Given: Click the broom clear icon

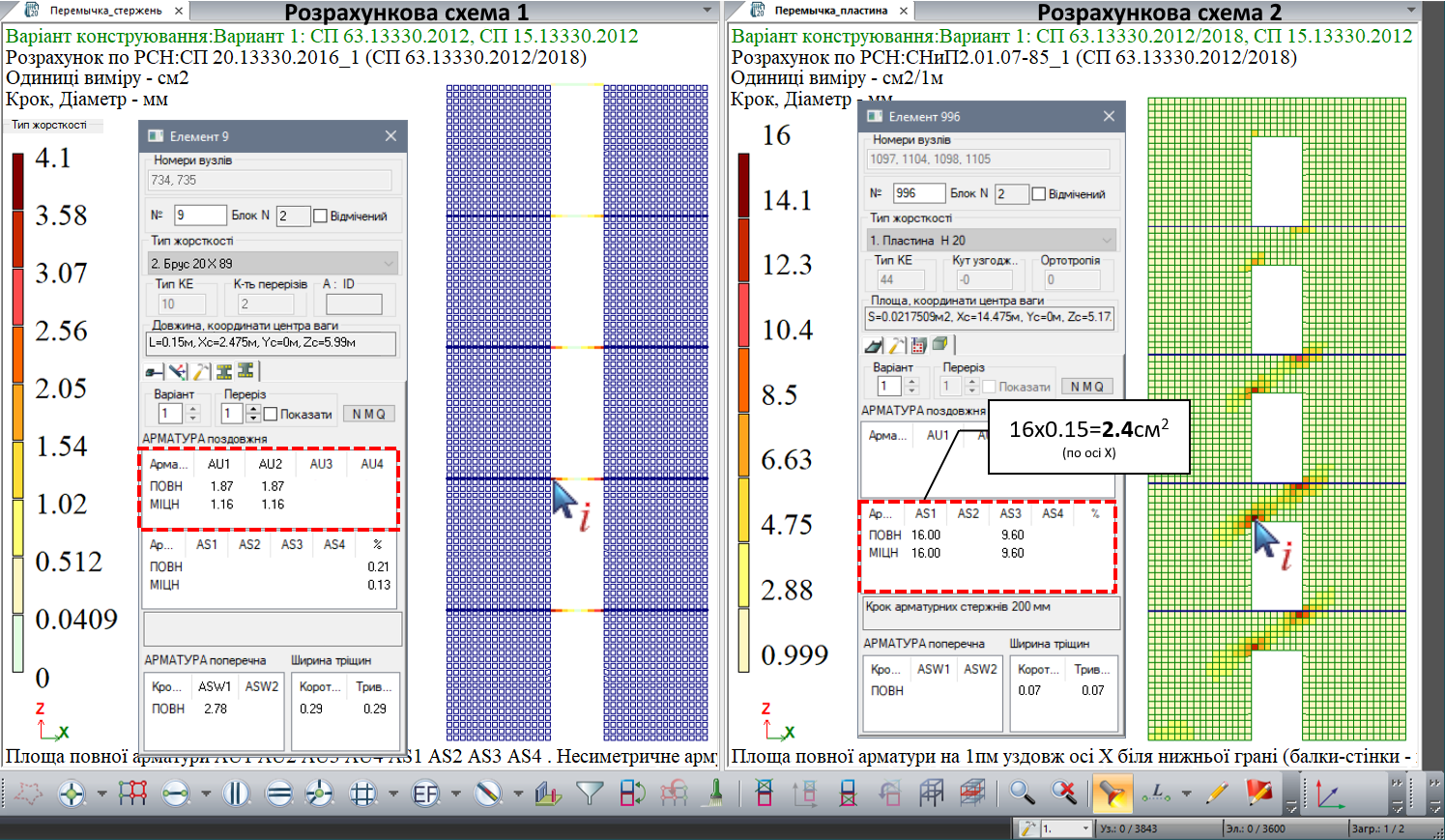Looking at the screenshot, I should click(716, 794).
